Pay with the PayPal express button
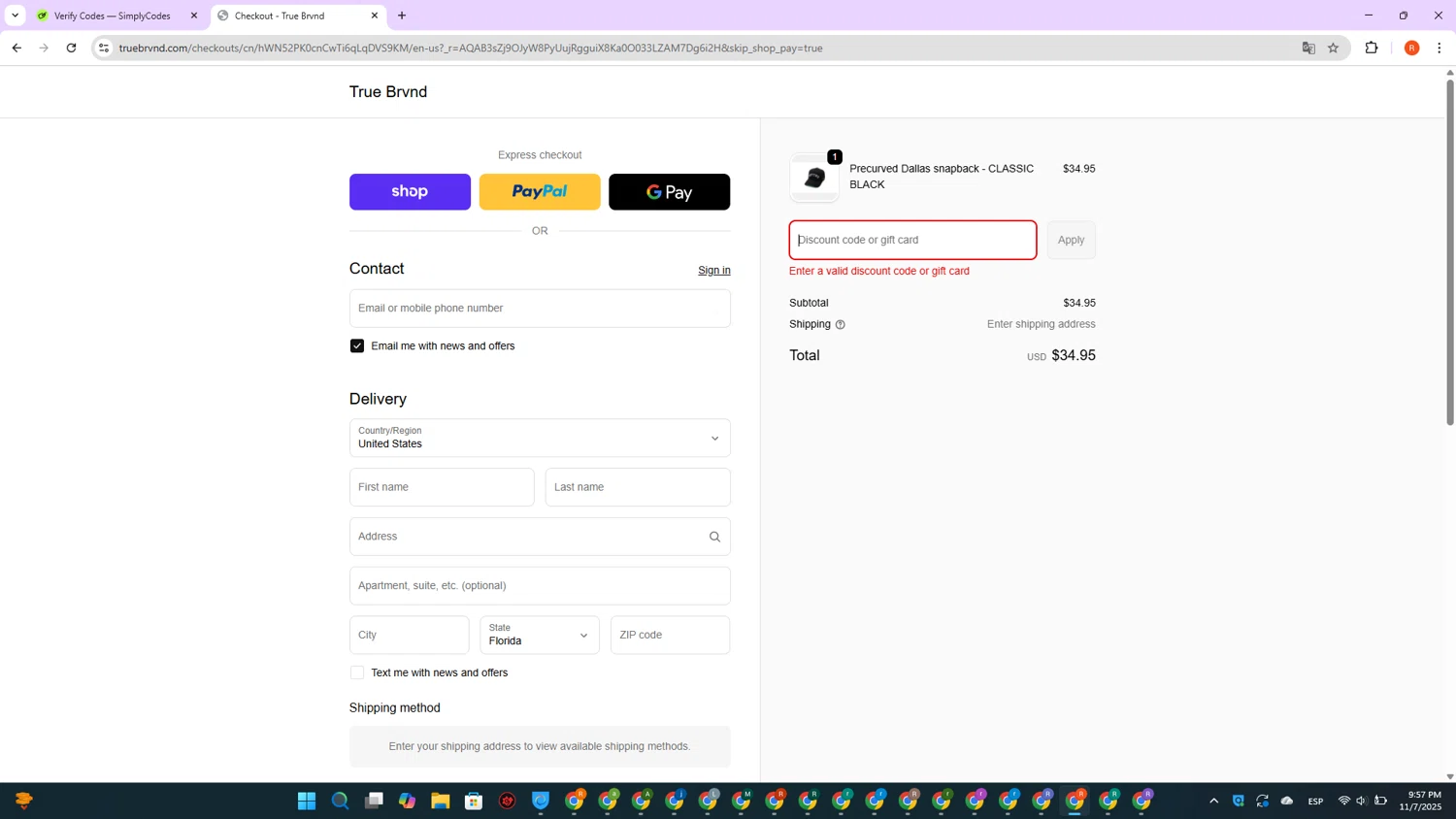The width and height of the screenshot is (1456, 819). click(x=540, y=192)
